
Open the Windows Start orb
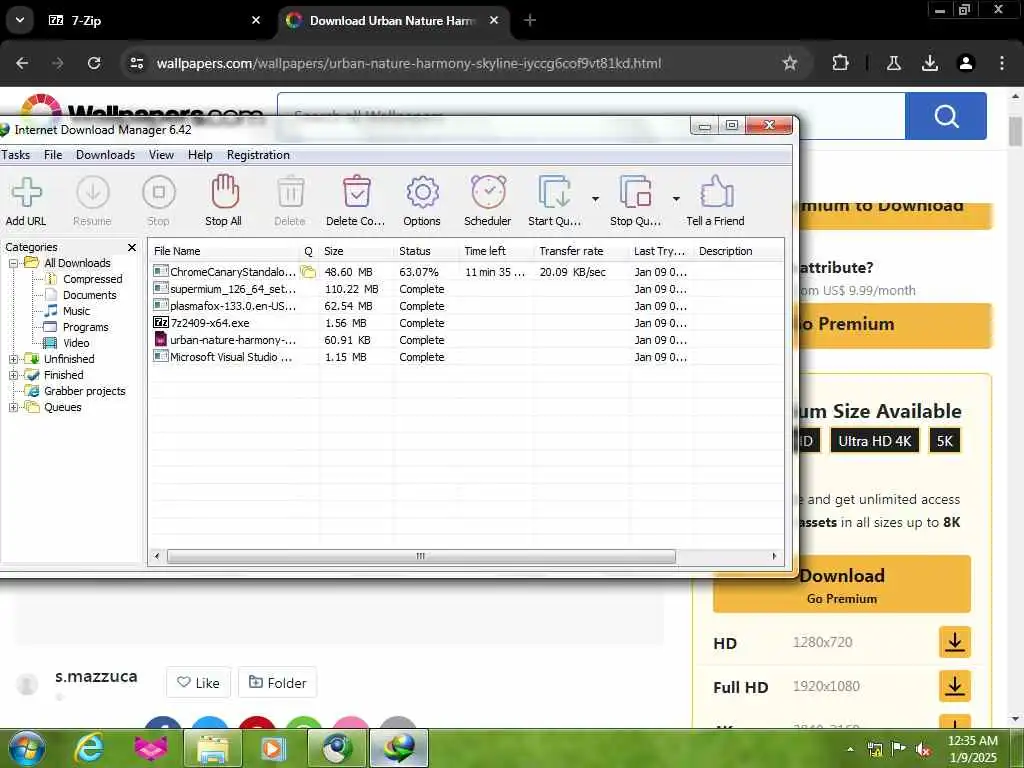(x=26, y=748)
